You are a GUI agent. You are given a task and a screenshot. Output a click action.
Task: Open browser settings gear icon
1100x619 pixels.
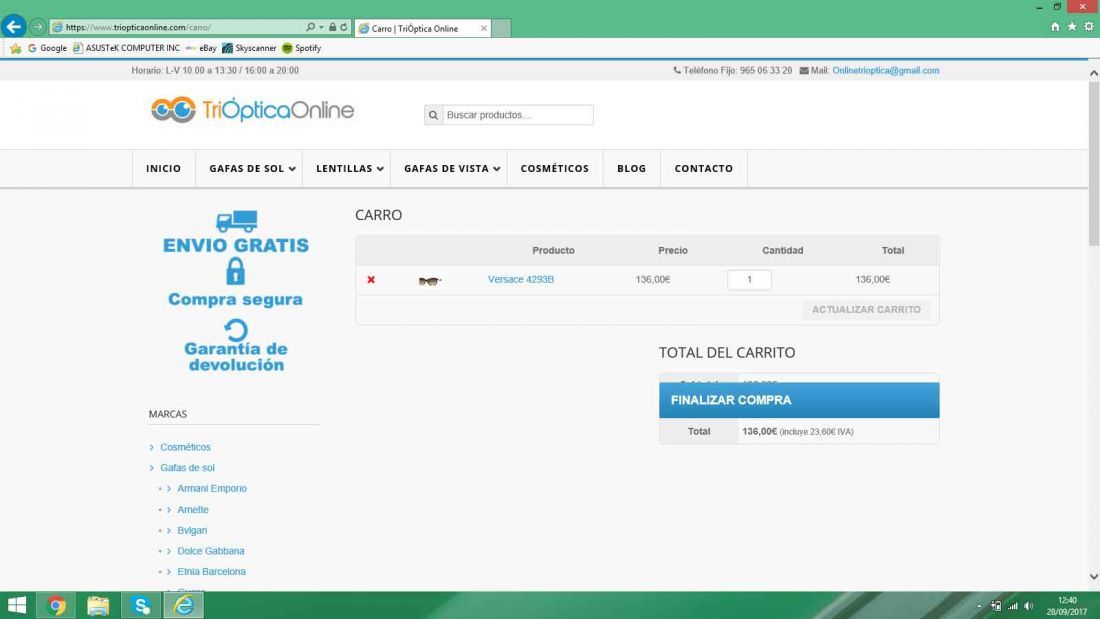pos(1089,27)
